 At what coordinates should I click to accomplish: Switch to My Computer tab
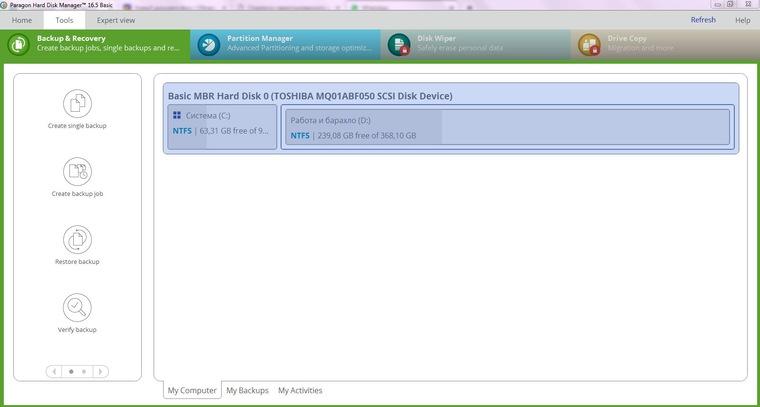tap(192, 390)
